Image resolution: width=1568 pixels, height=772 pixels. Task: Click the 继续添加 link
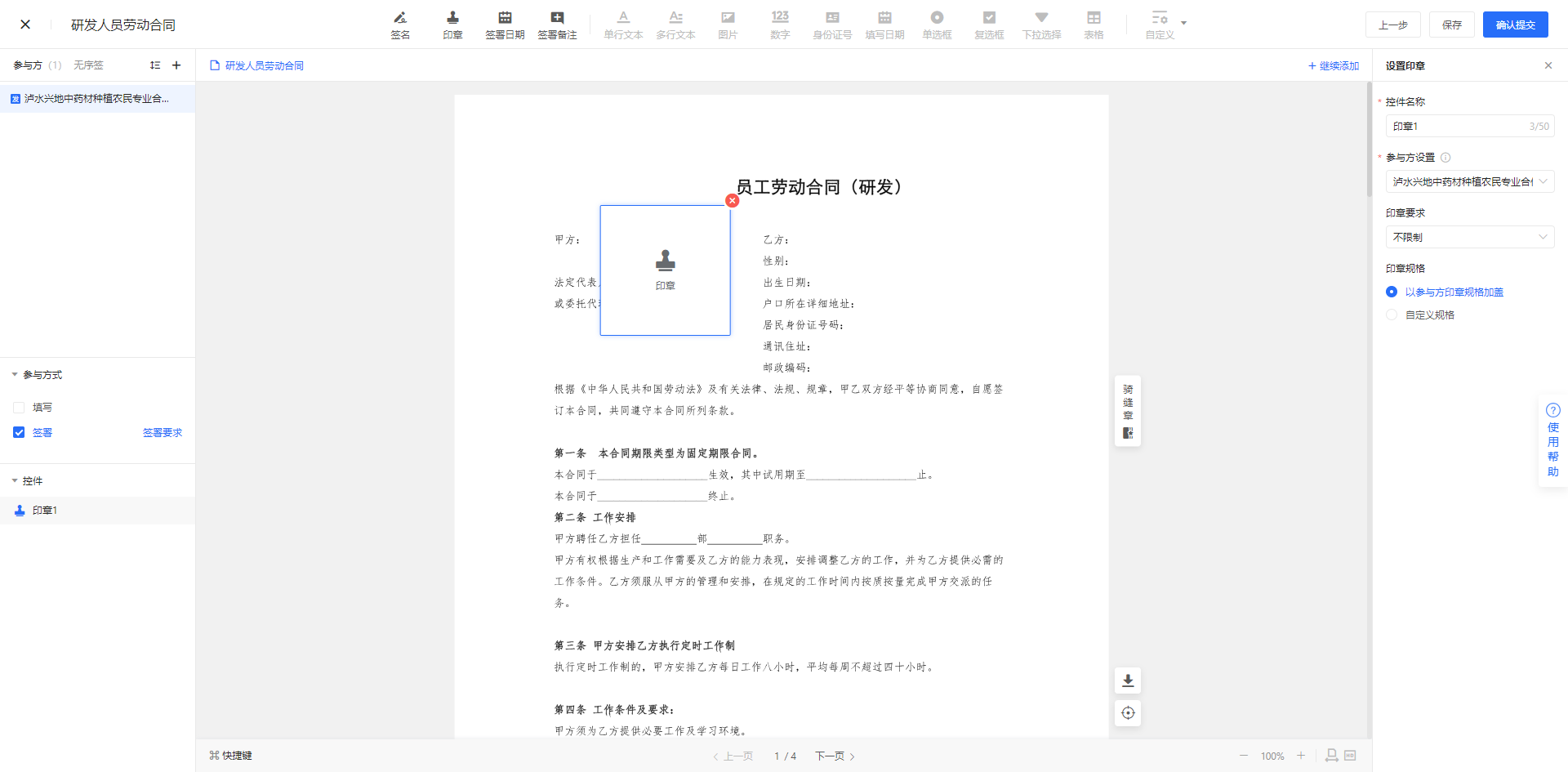point(1334,65)
